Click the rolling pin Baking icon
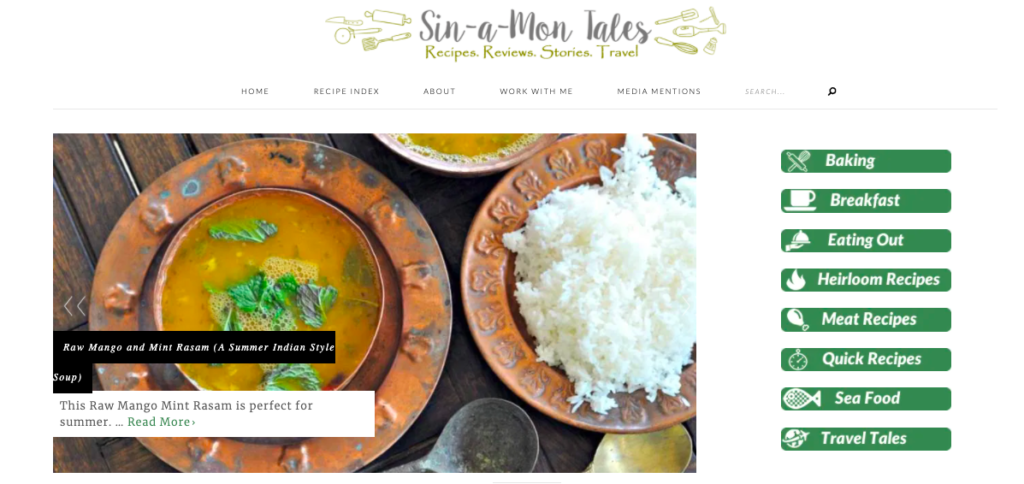This screenshot has width=1024, height=484. click(798, 161)
